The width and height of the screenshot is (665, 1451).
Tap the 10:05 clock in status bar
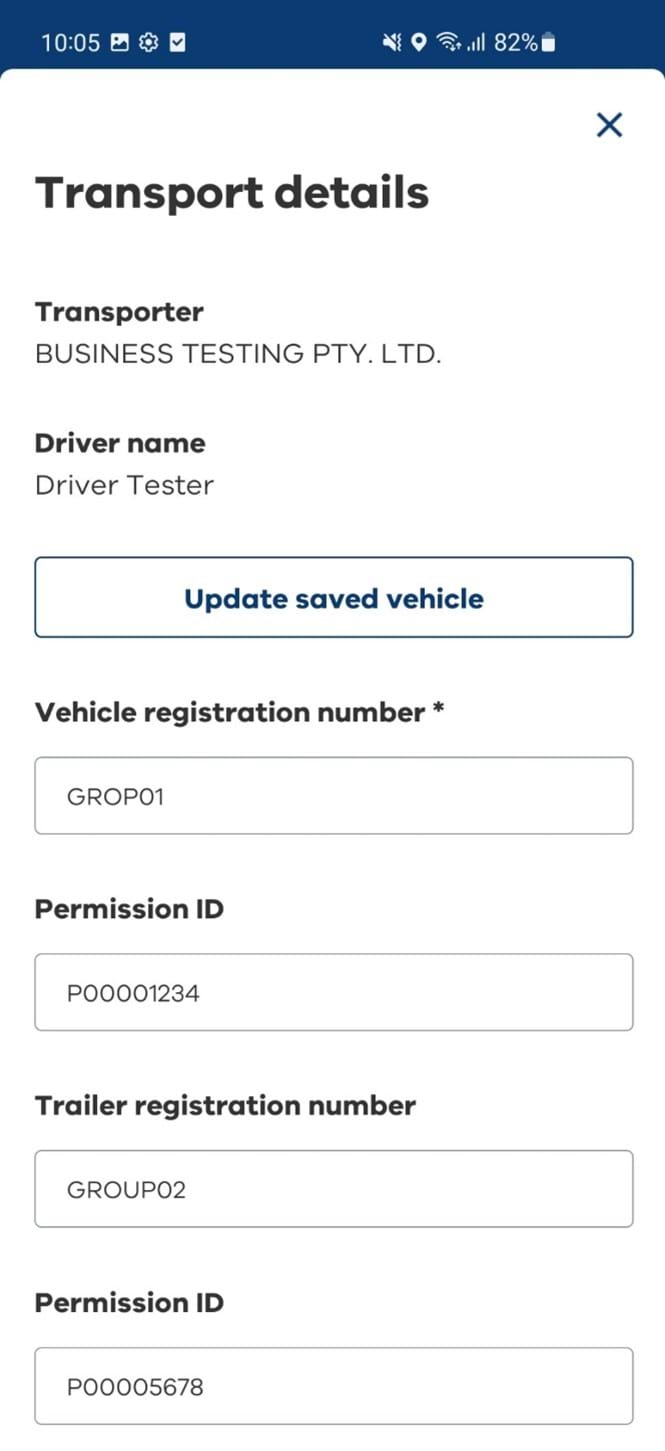[x=70, y=42]
